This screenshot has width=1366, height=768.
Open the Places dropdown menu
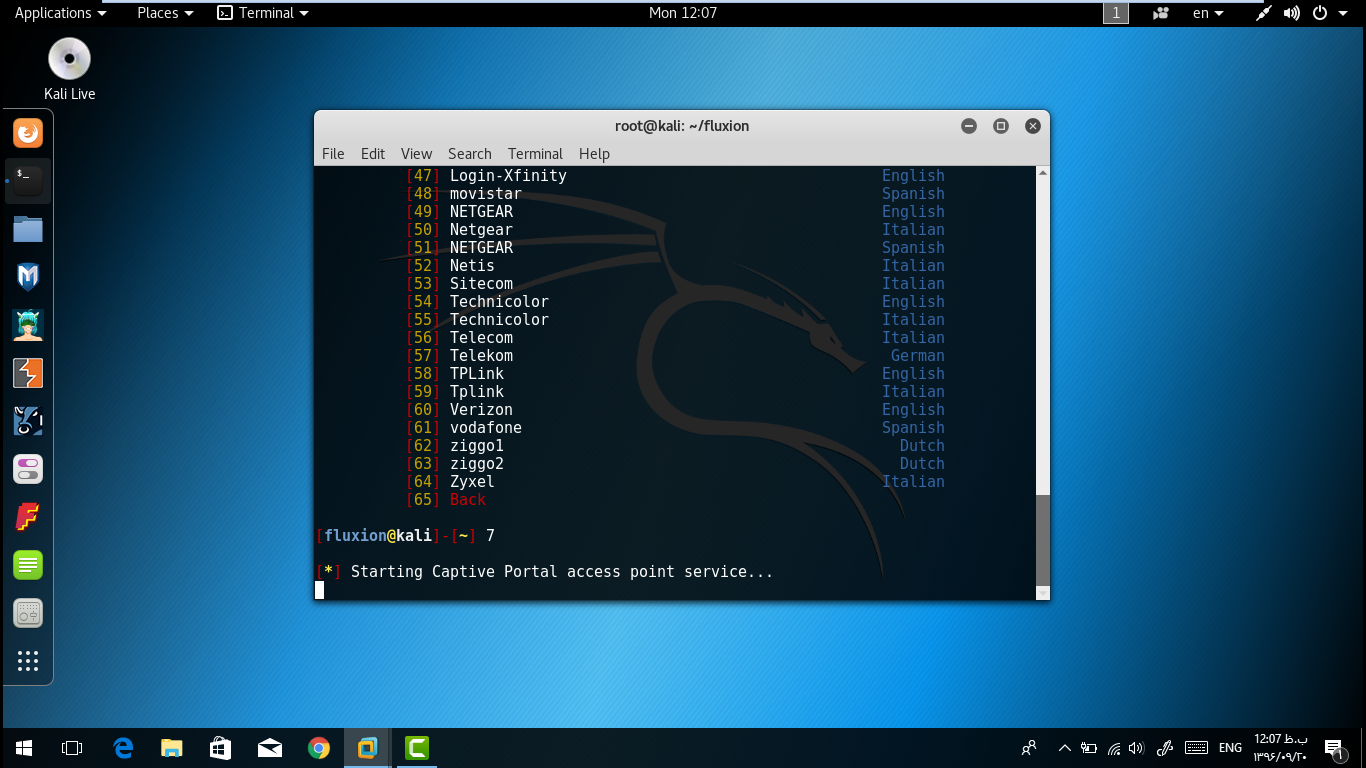[x=165, y=13]
